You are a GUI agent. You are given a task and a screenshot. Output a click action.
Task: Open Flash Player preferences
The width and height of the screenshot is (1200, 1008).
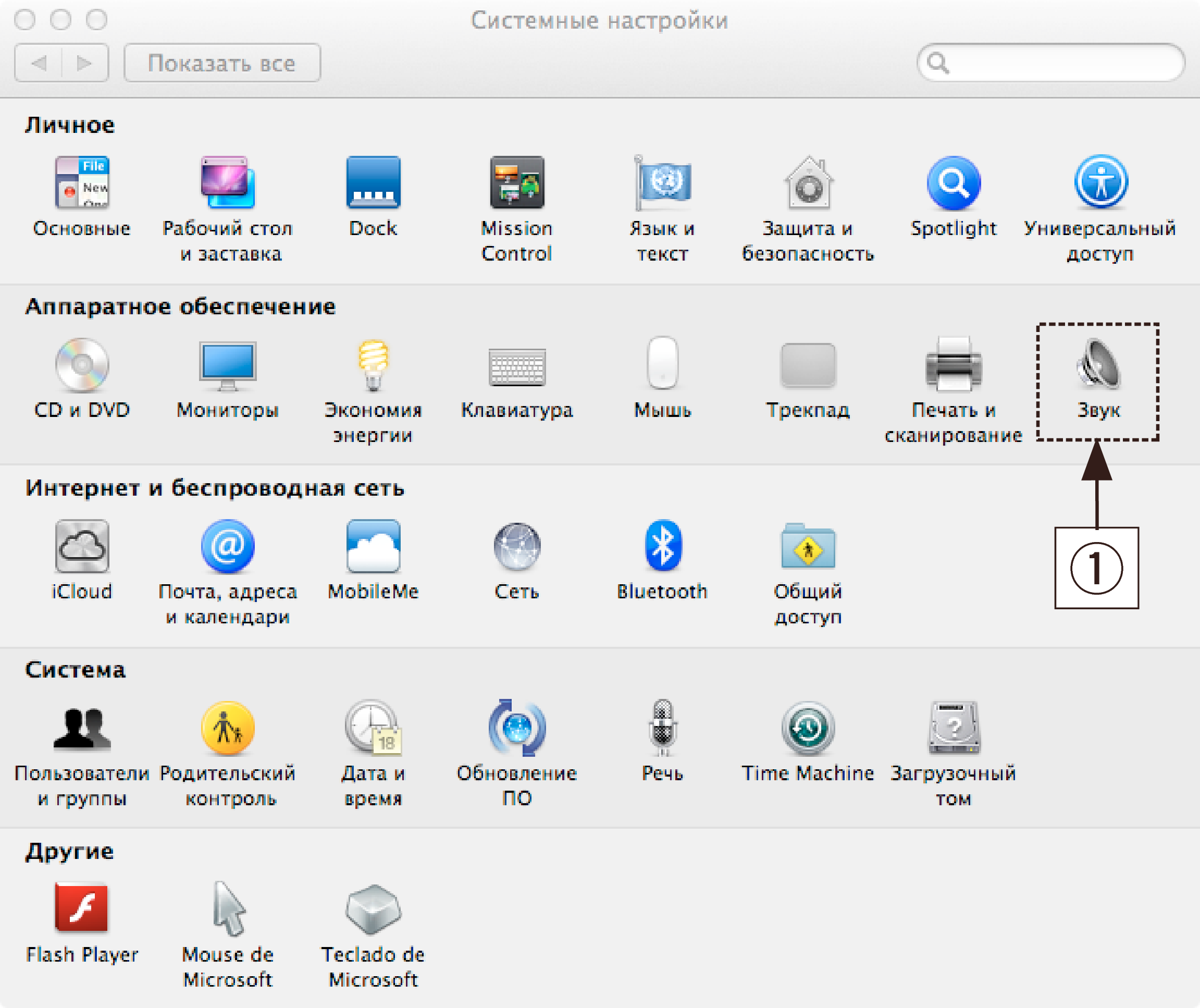click(x=82, y=908)
